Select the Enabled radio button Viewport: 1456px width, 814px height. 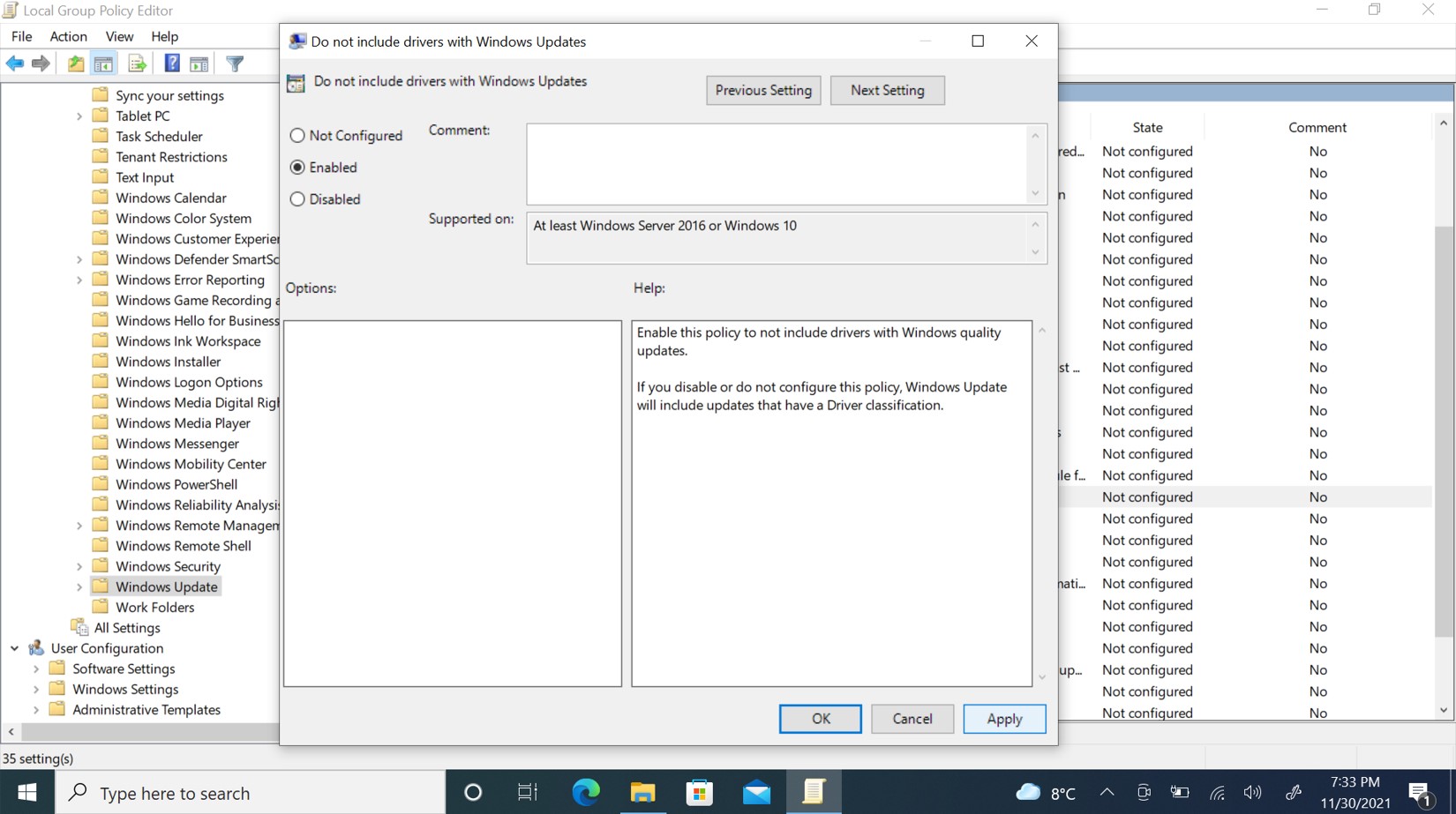pos(297,167)
